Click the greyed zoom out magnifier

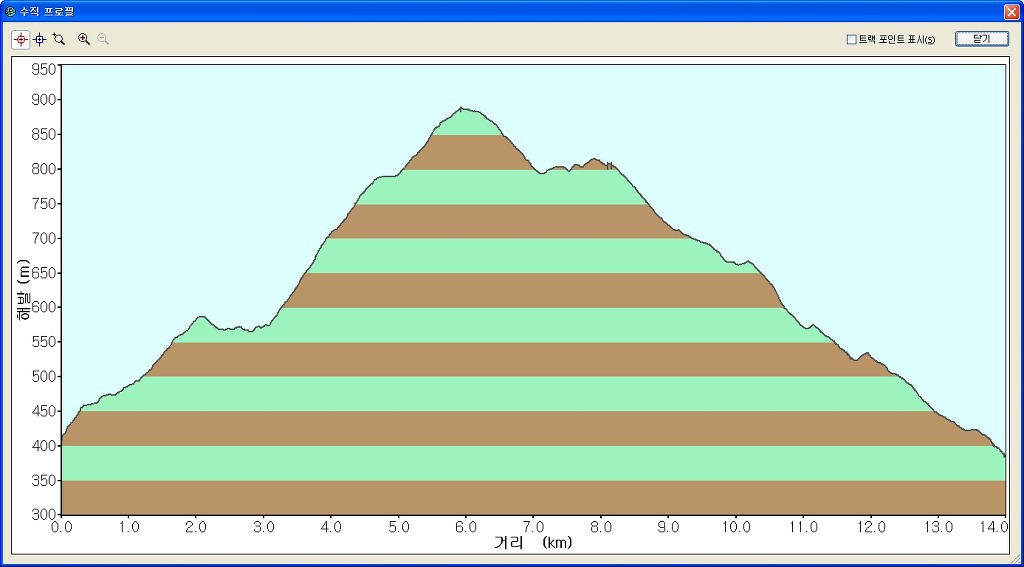[103, 39]
